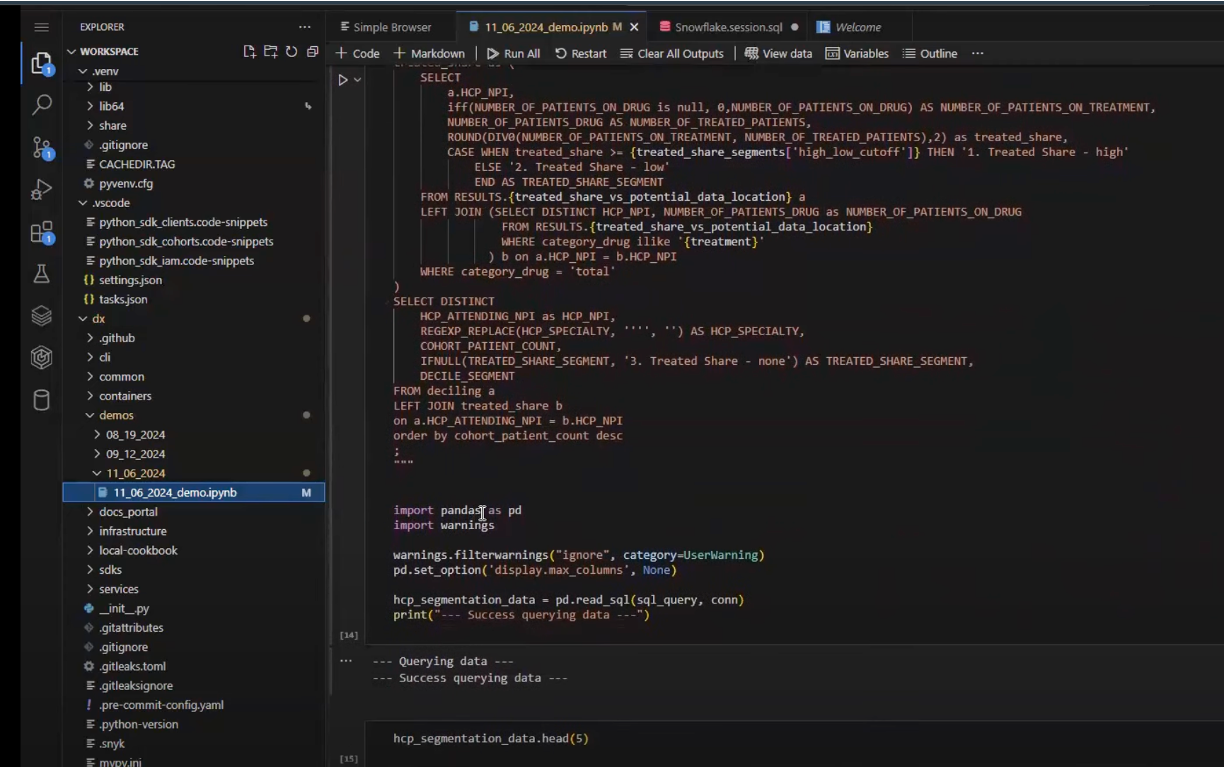Open the notebook Outline
This screenshot has width=1224, height=768.
coord(930,53)
